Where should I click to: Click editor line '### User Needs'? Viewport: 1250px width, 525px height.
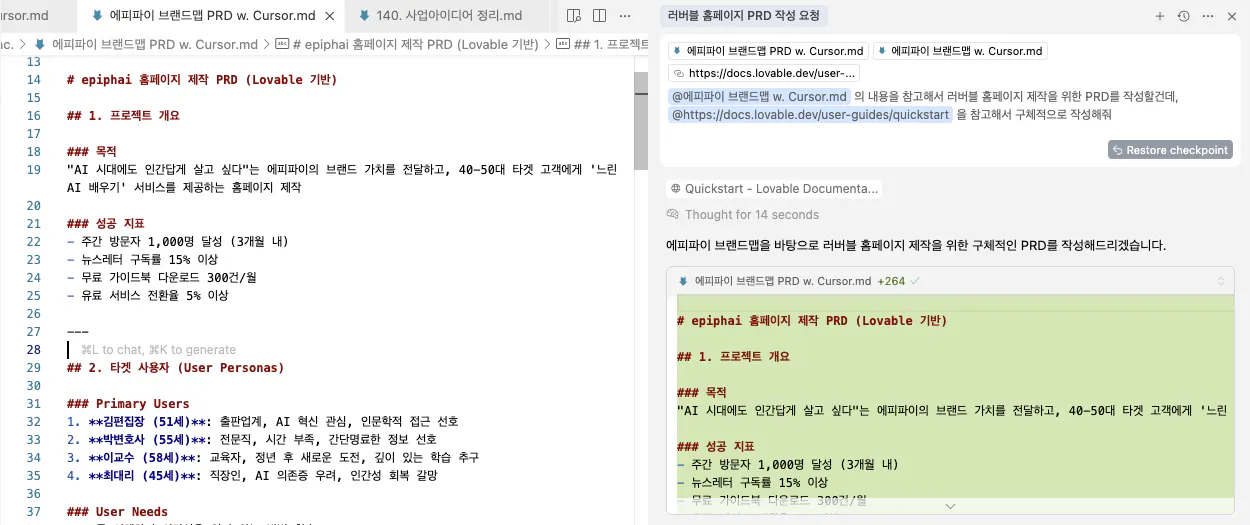coord(117,512)
